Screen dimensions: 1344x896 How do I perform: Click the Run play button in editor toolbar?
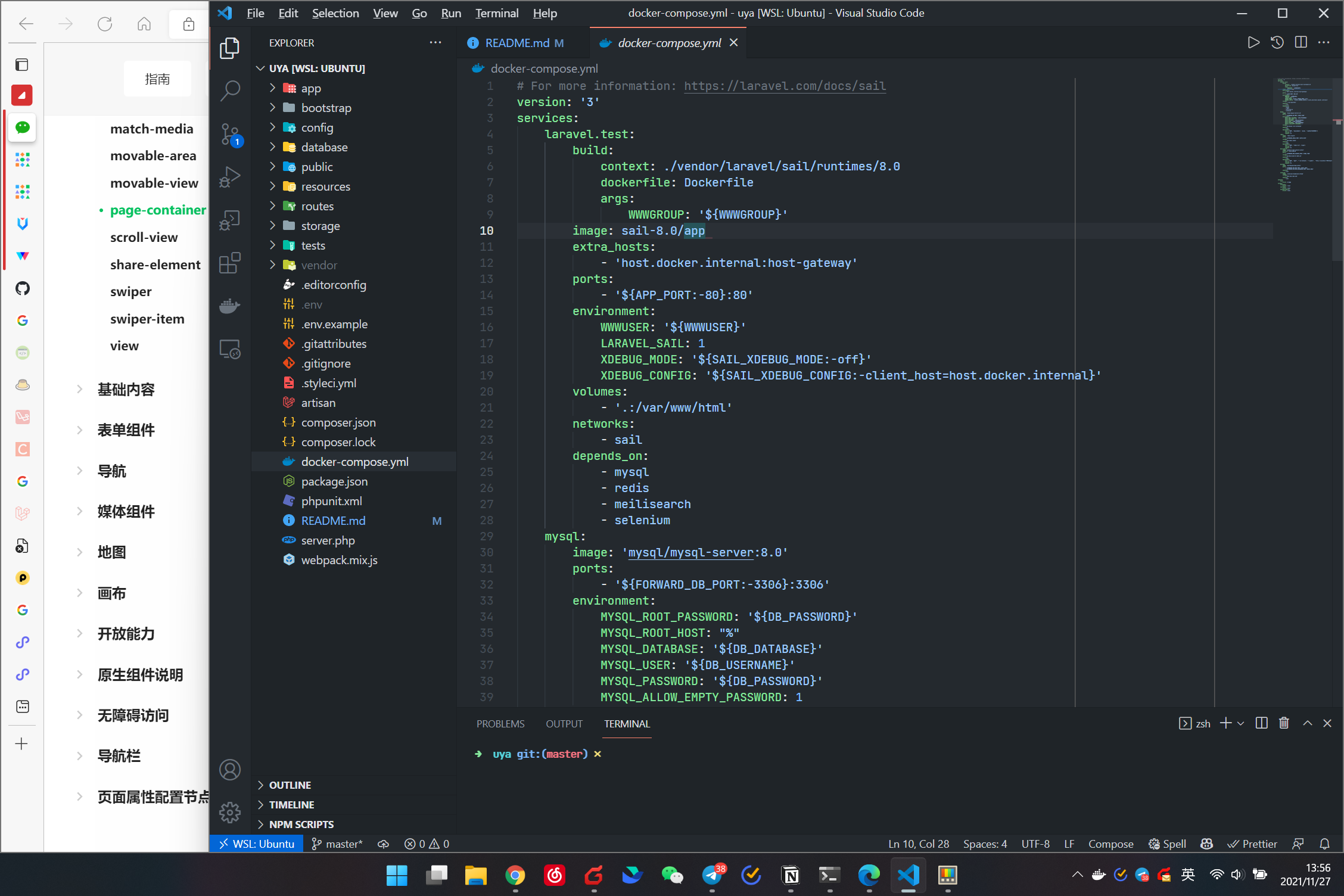1253,42
